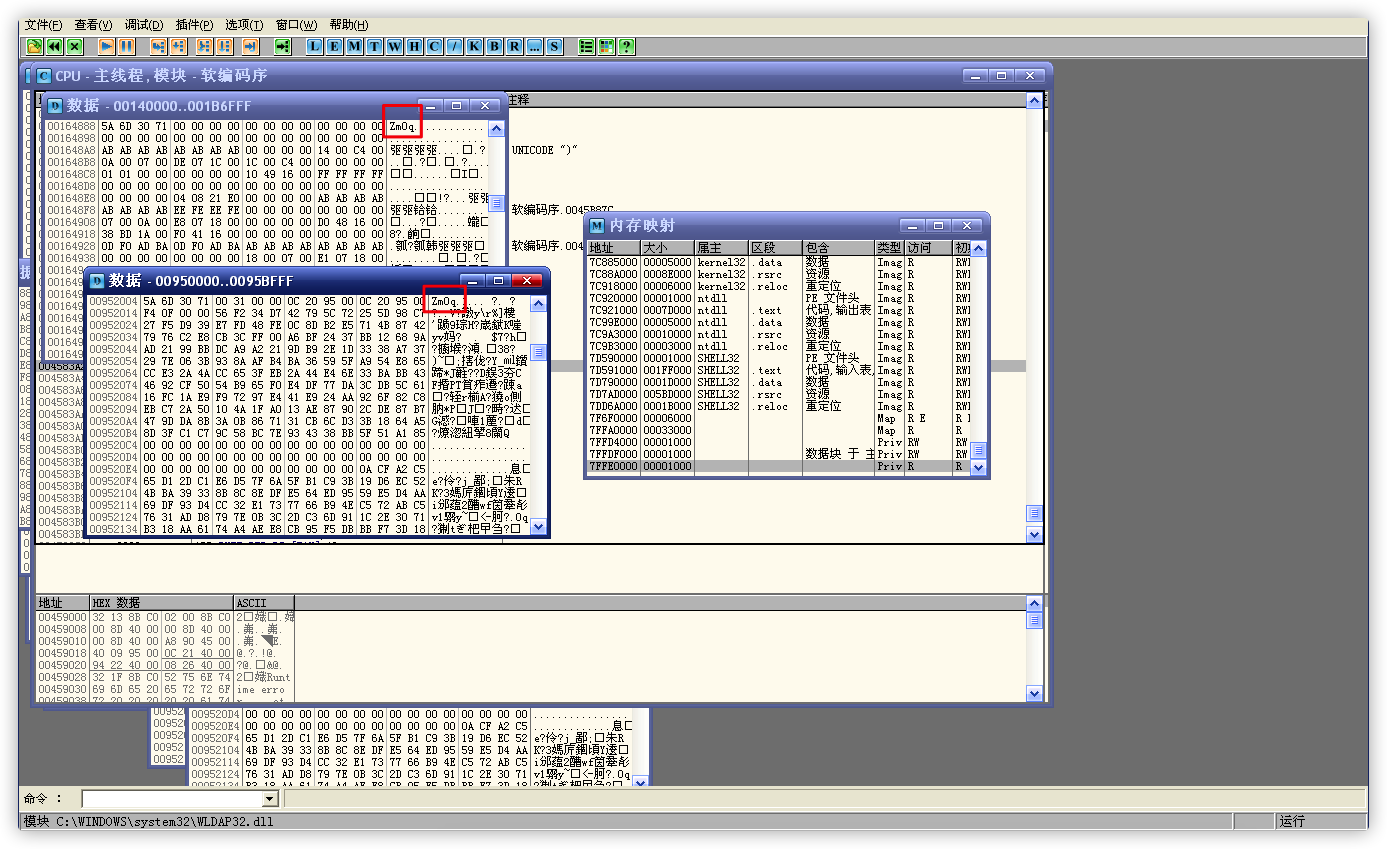This screenshot has height=849, width=1387.
Task: Open the 插件(P) plugins menu
Action: click(193, 25)
